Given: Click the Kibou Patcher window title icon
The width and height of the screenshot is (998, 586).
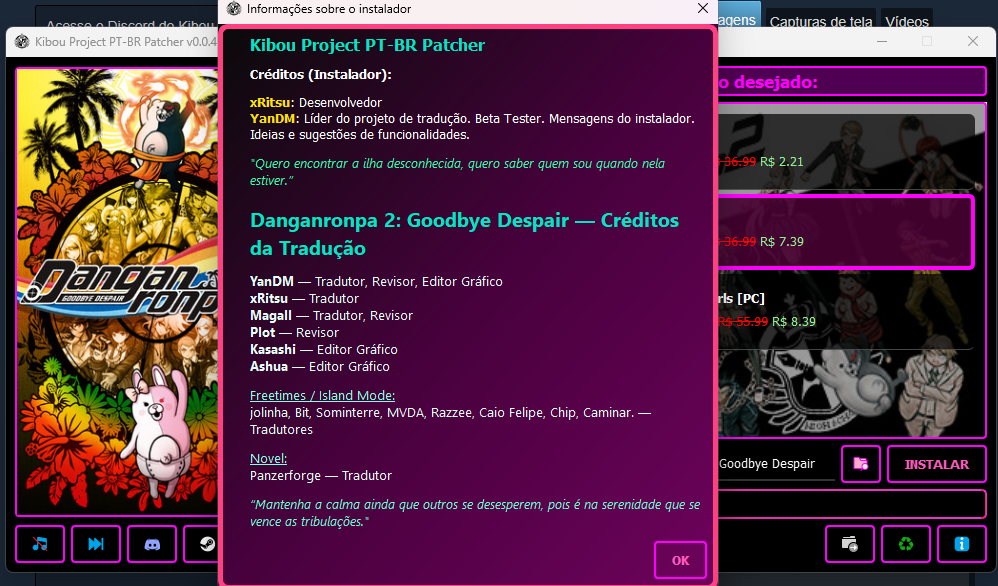Looking at the screenshot, I should [x=22, y=41].
